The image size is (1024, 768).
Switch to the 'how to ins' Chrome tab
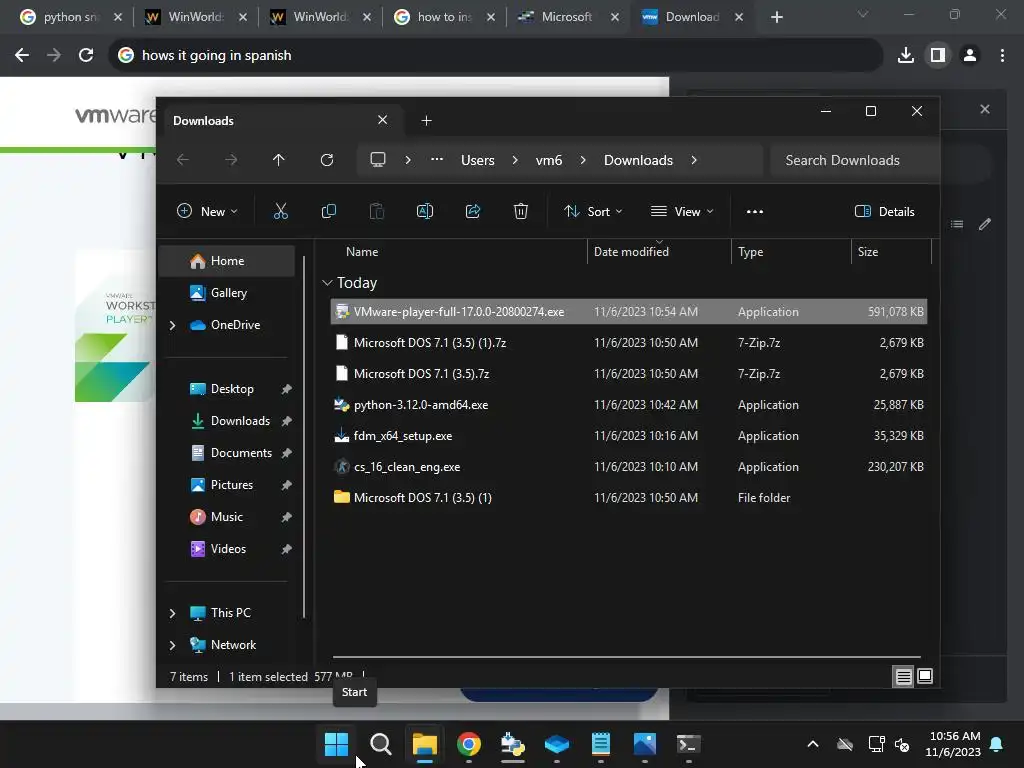[x=445, y=17]
